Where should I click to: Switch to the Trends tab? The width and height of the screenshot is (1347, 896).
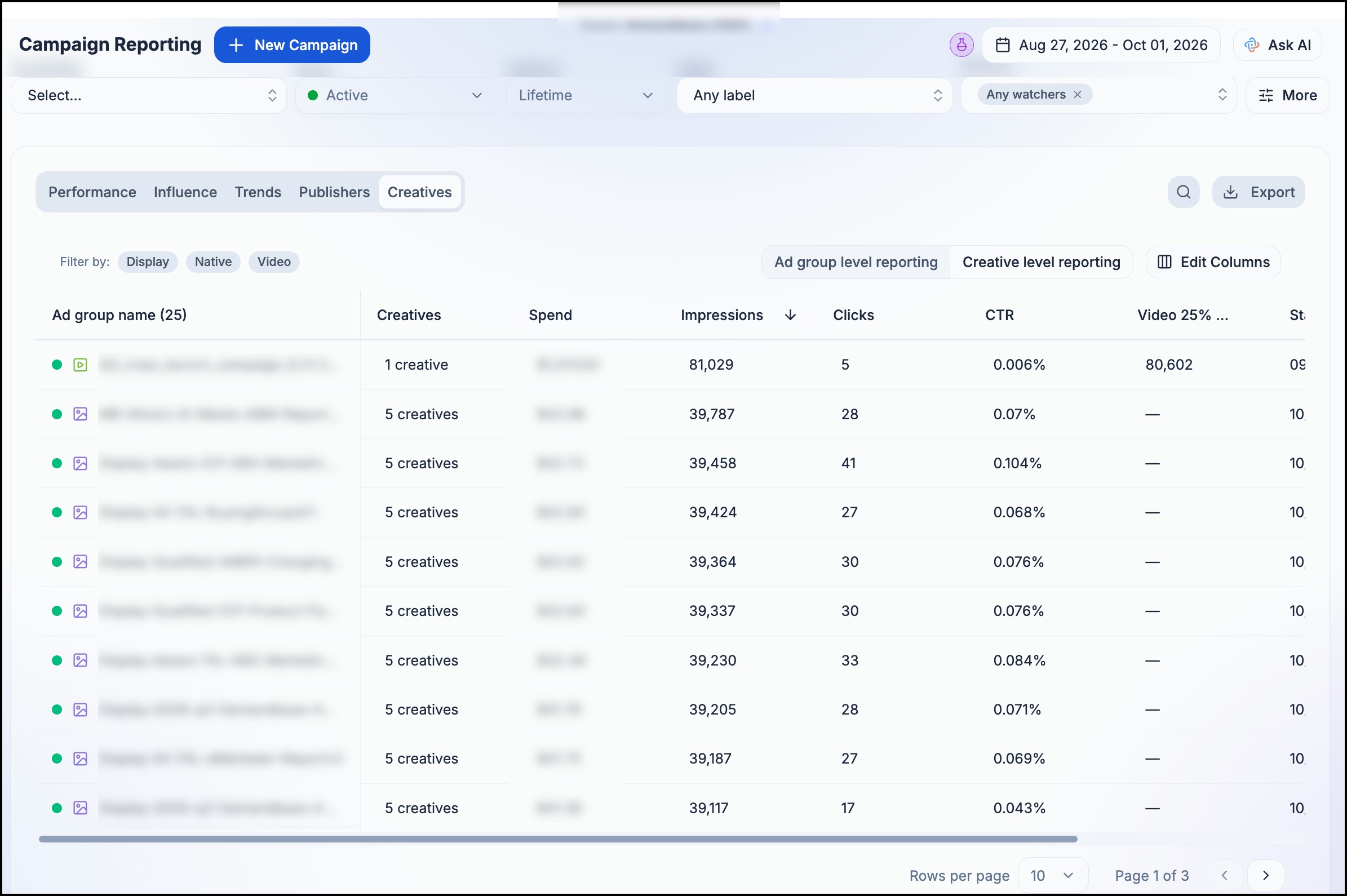[x=258, y=192]
